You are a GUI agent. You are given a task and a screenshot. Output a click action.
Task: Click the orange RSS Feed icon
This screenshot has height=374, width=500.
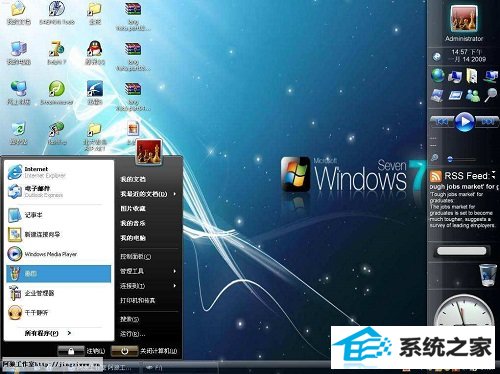click(x=435, y=176)
